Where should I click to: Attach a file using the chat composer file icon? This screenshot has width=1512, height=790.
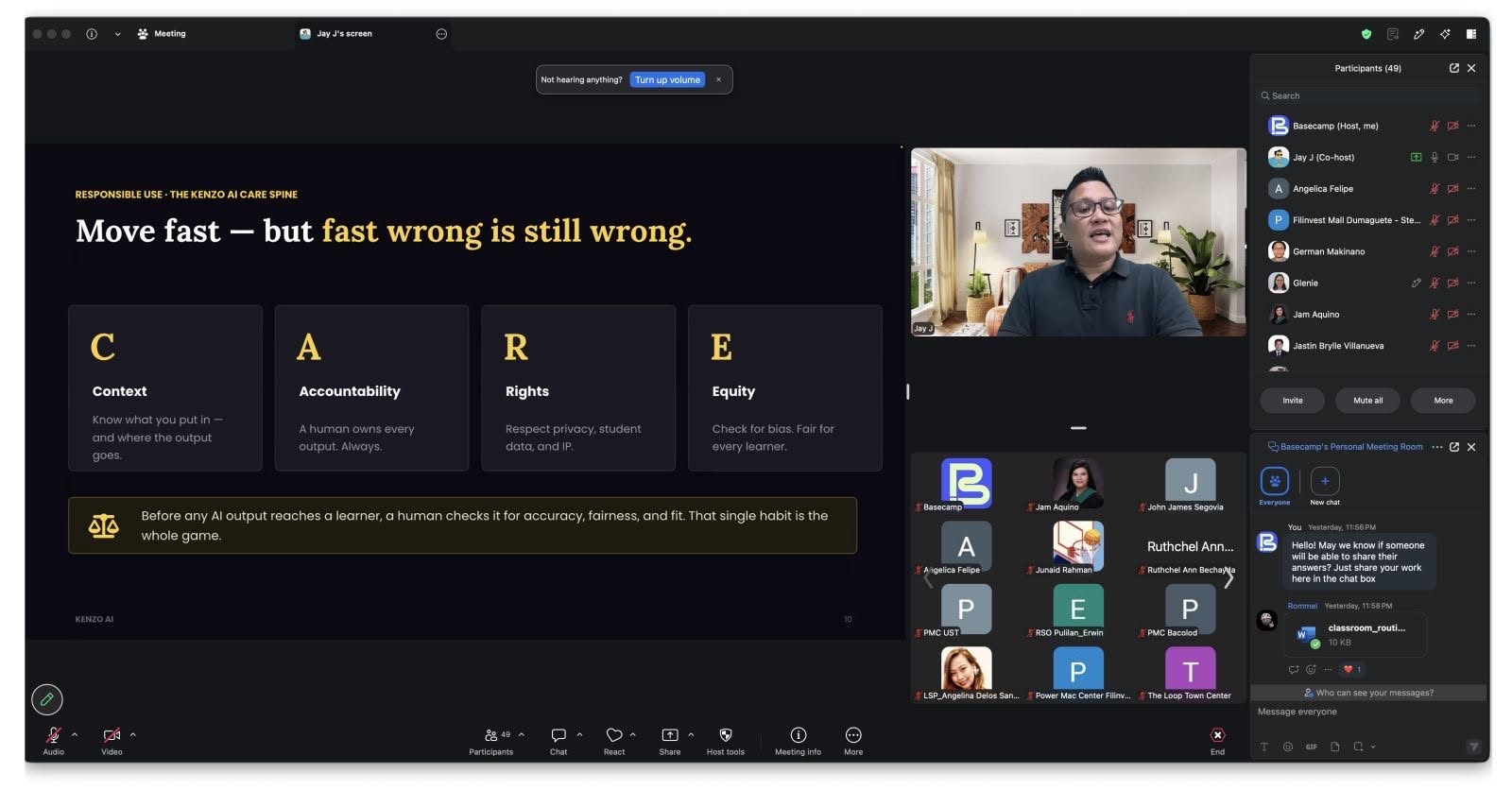[x=1334, y=747]
